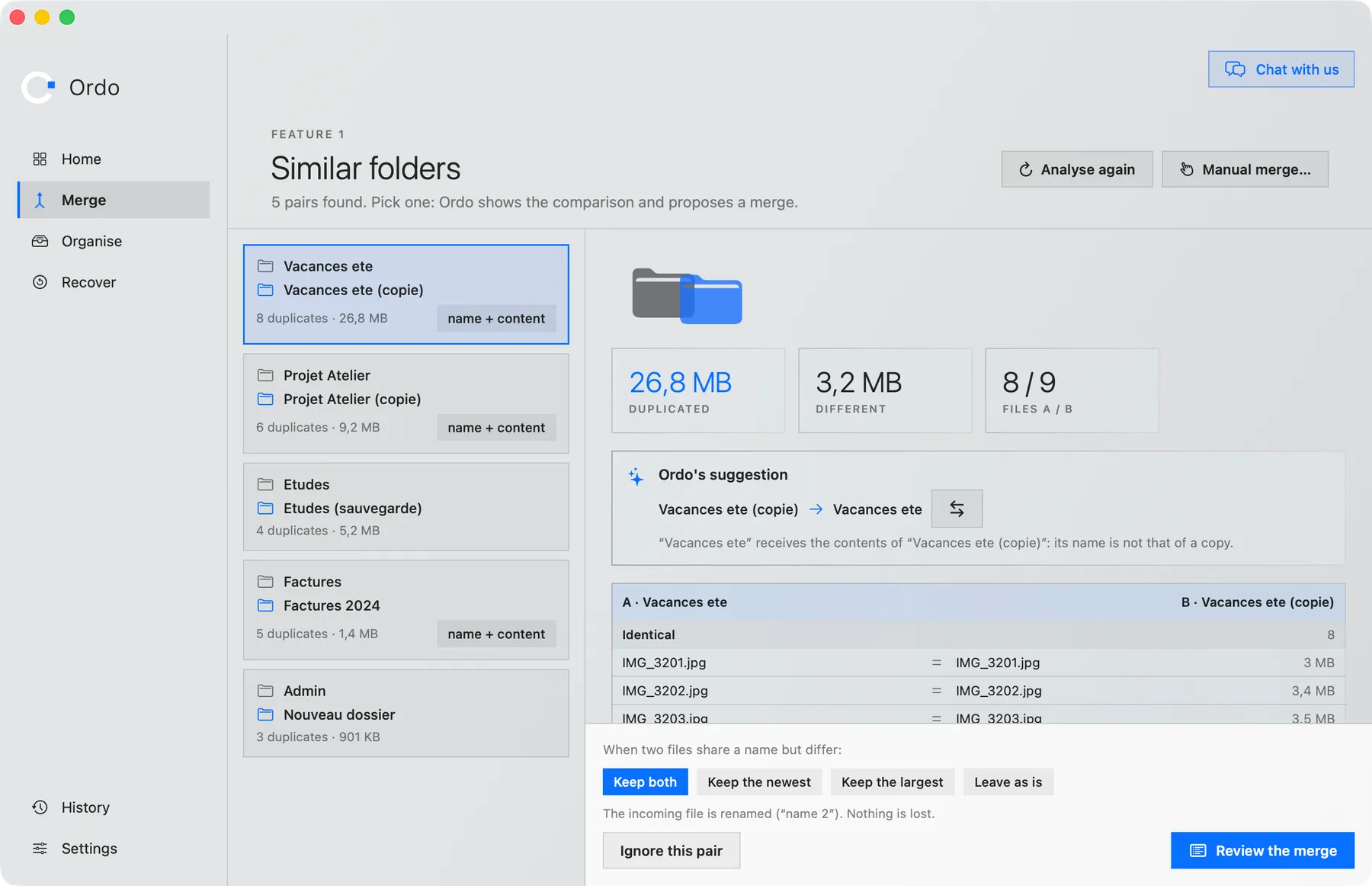Click Ignore this pair button
This screenshot has height=886, width=1372.
click(x=672, y=850)
